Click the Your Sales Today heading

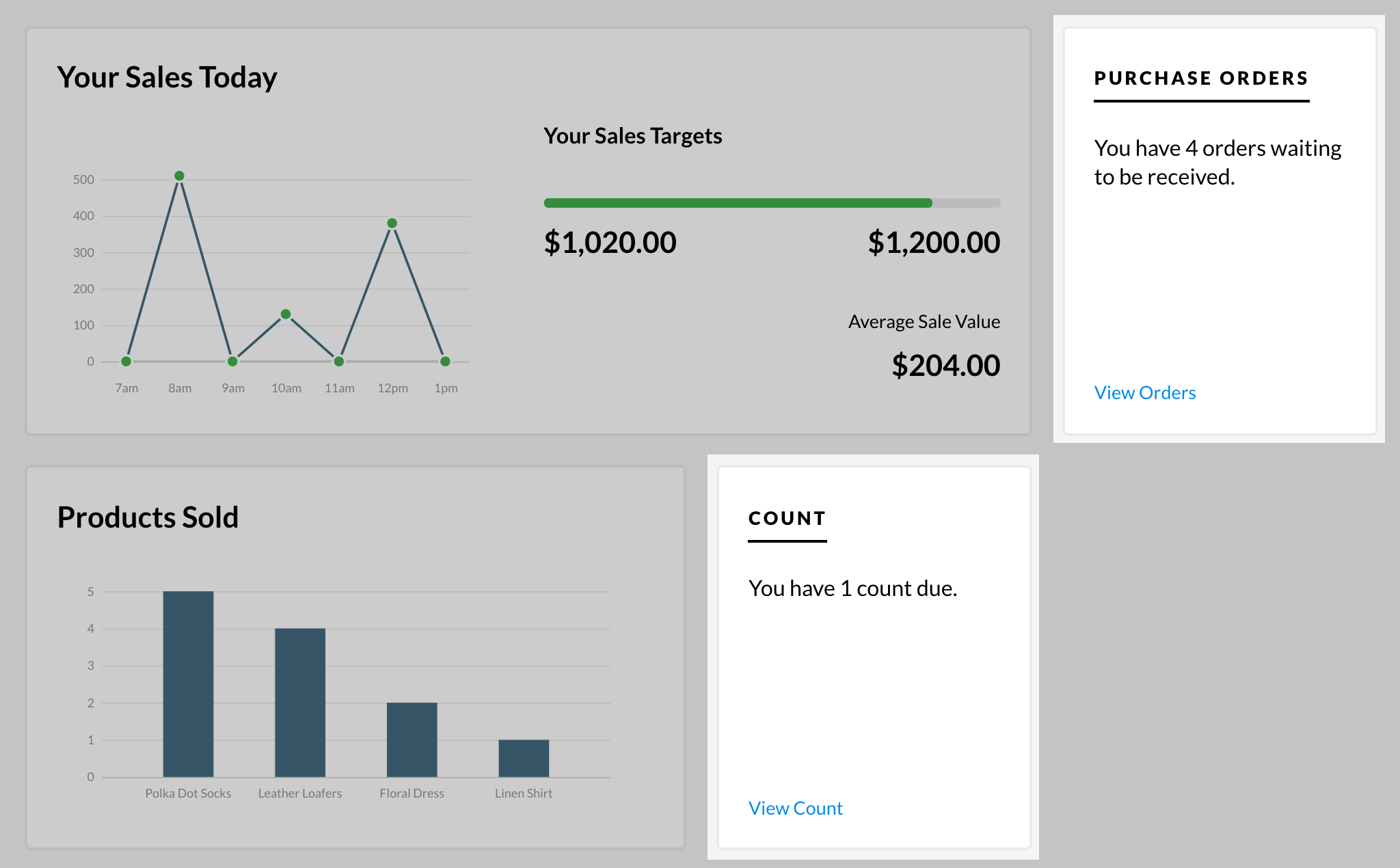(167, 77)
